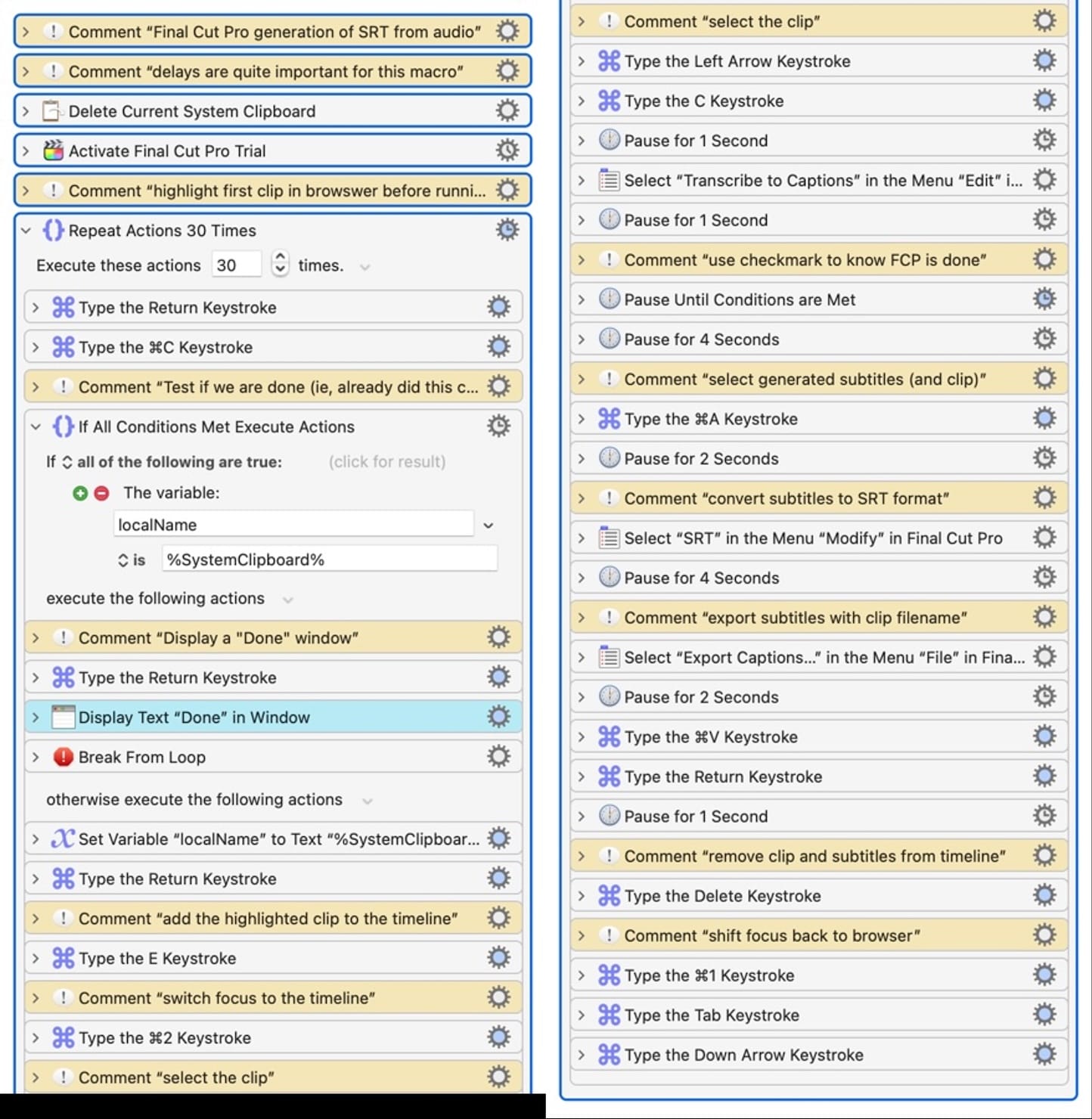Click gear icon on Select Export Captions action

[x=1044, y=657]
